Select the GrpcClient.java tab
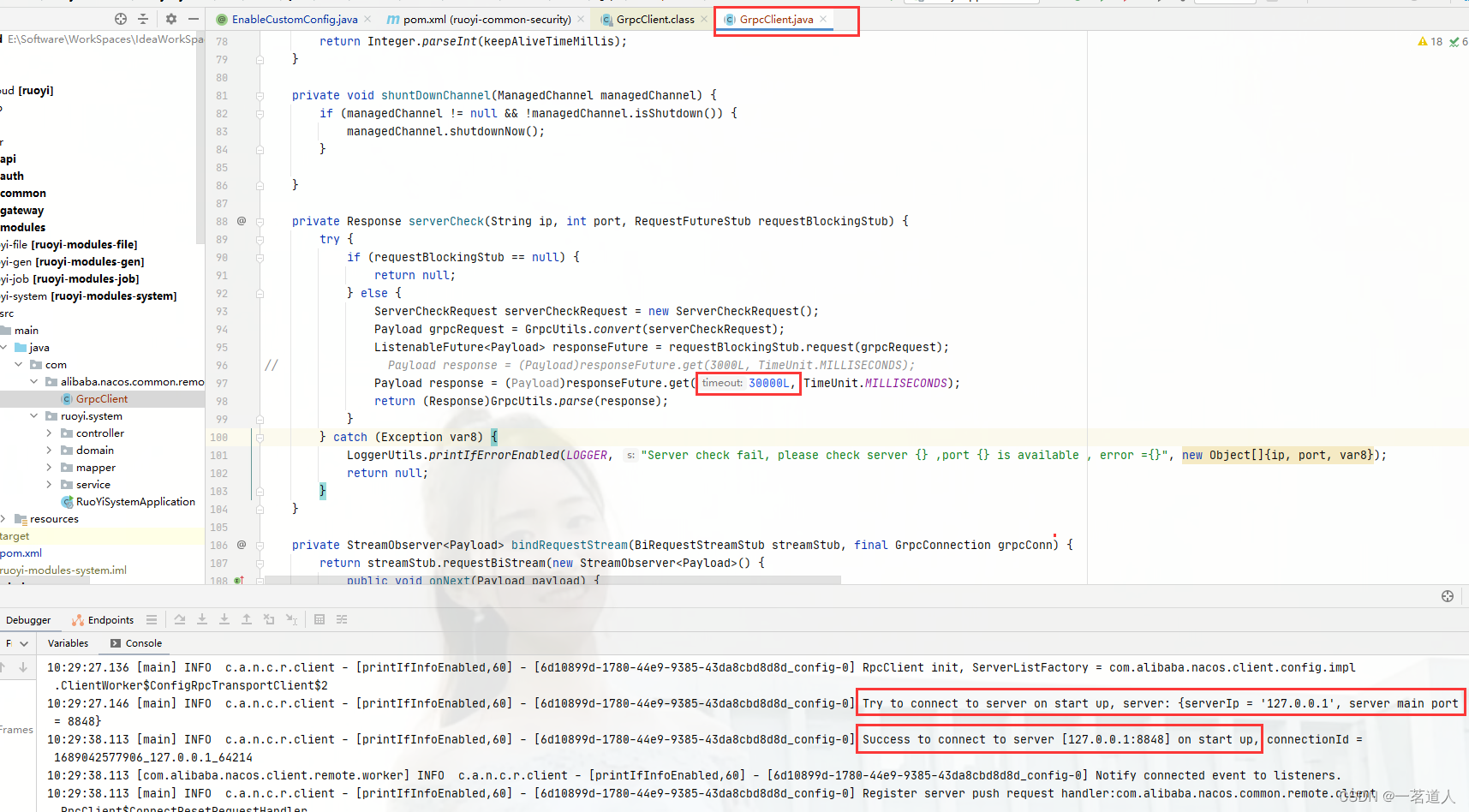The width and height of the screenshot is (1469, 812). (x=776, y=19)
